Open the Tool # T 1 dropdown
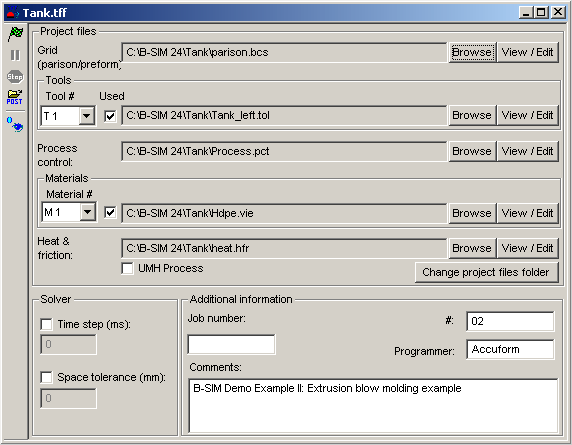Viewport: 572px width, 445px height. (86, 116)
